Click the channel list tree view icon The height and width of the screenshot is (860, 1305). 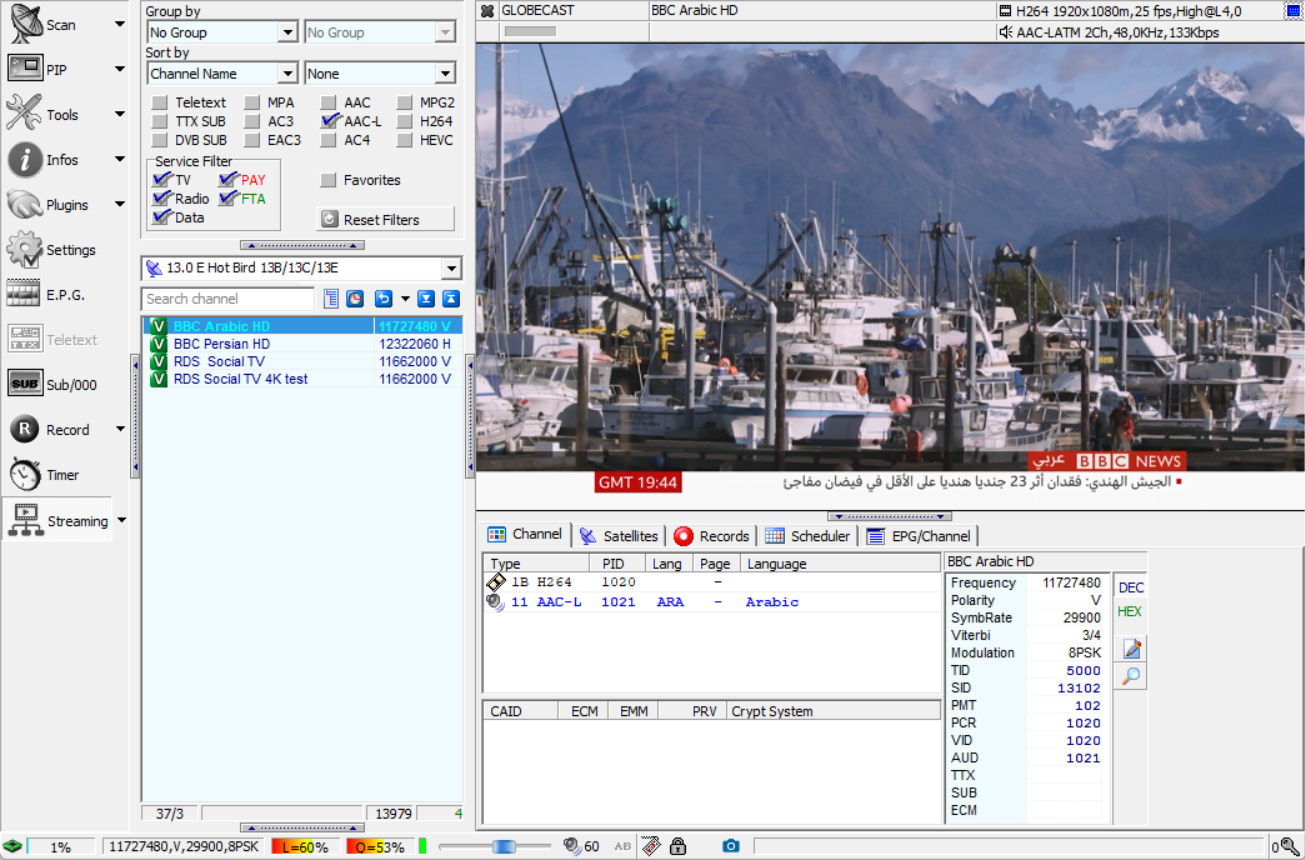(x=331, y=299)
